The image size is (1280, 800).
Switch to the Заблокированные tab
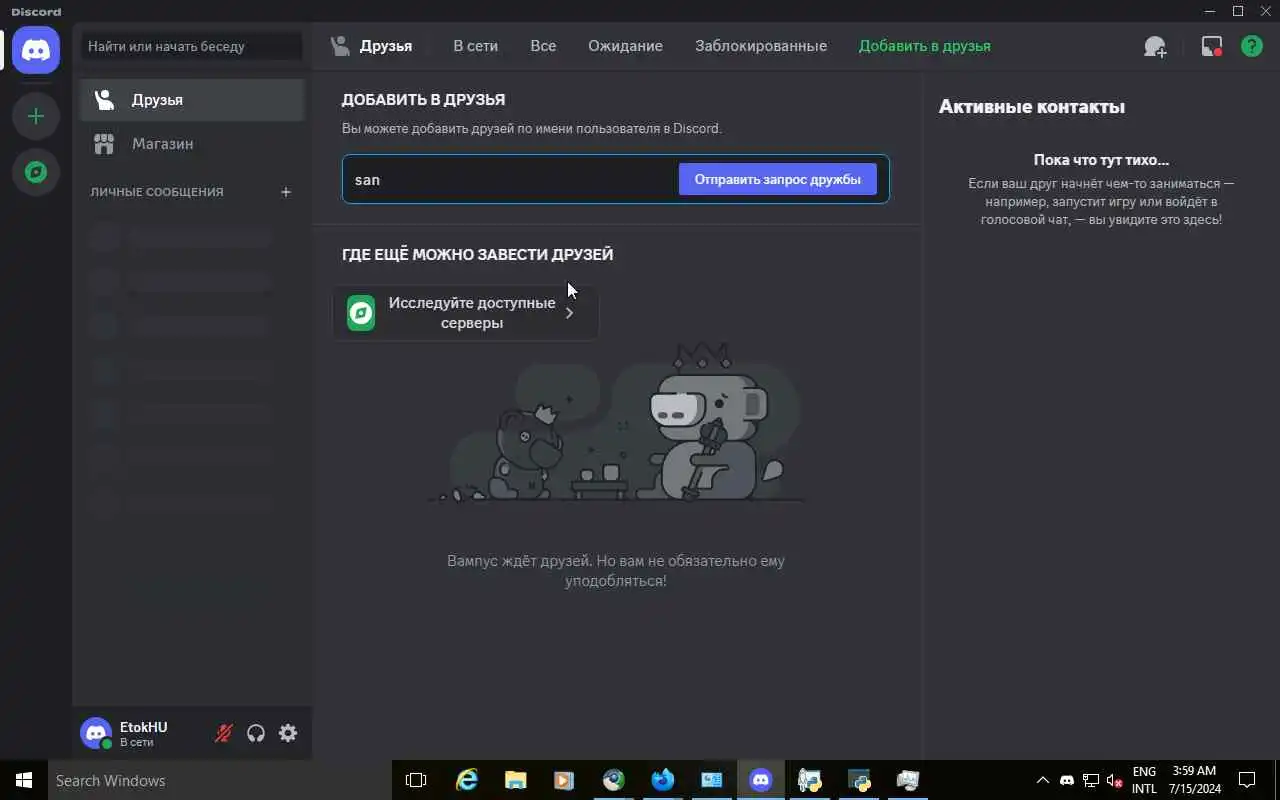[x=761, y=46]
